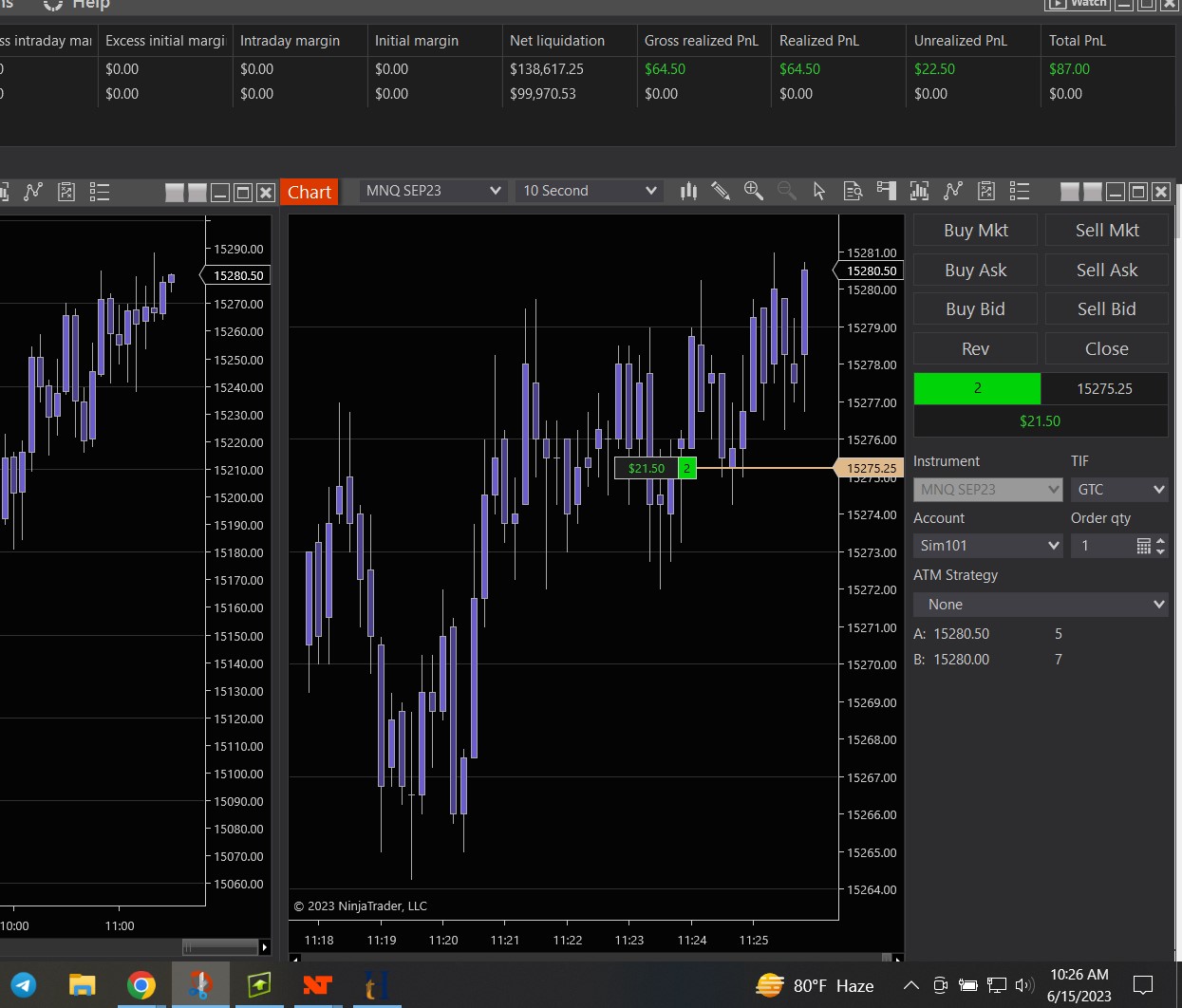Open File Explorer from the taskbar
Viewport: 1182px width, 1008px height.
pyautogui.click(x=83, y=985)
